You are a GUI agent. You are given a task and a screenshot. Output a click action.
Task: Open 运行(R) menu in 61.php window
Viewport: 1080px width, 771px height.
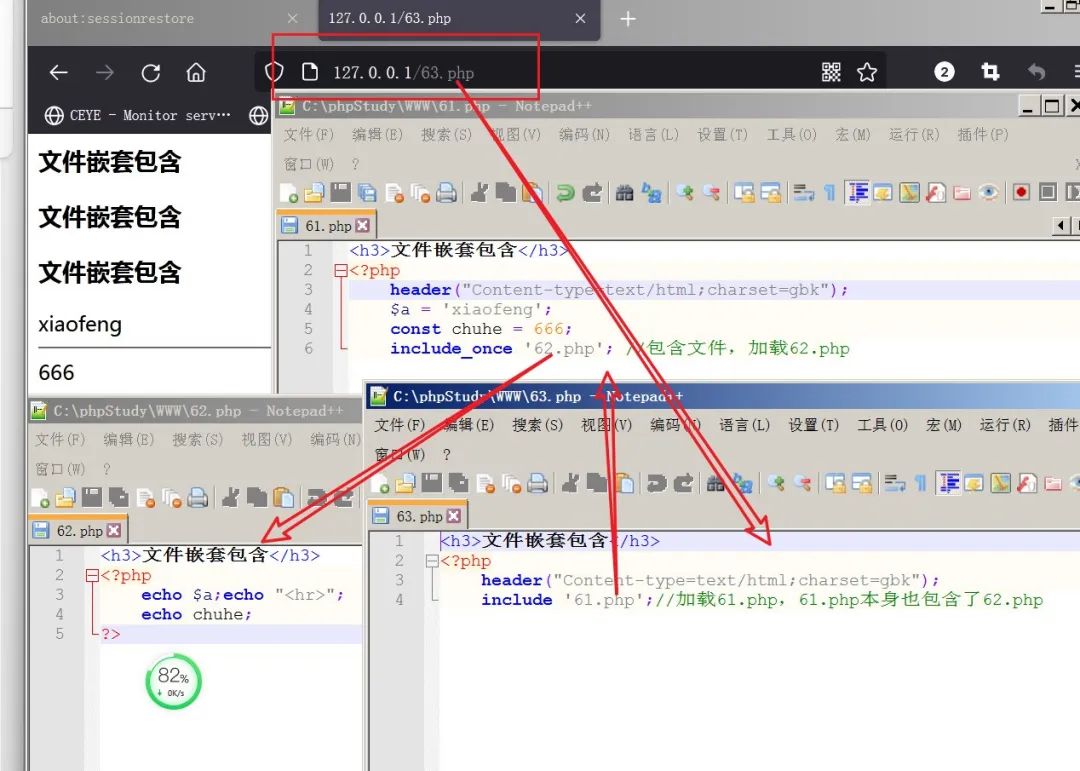914,134
